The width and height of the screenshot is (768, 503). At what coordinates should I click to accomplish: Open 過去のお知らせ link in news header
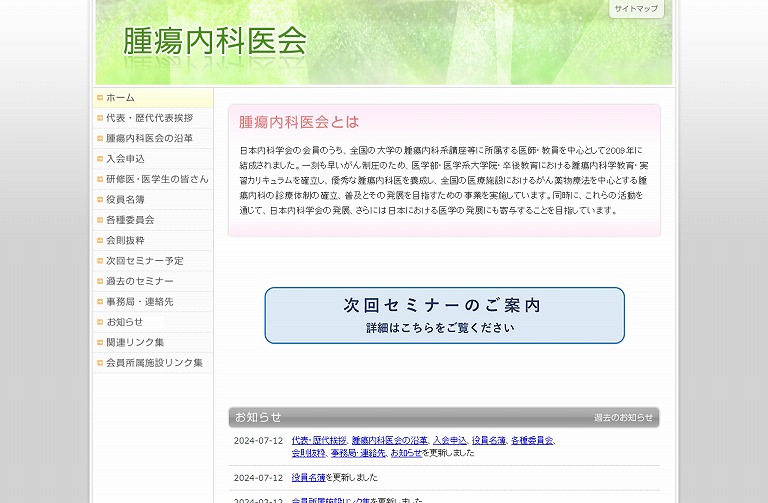[623, 418]
